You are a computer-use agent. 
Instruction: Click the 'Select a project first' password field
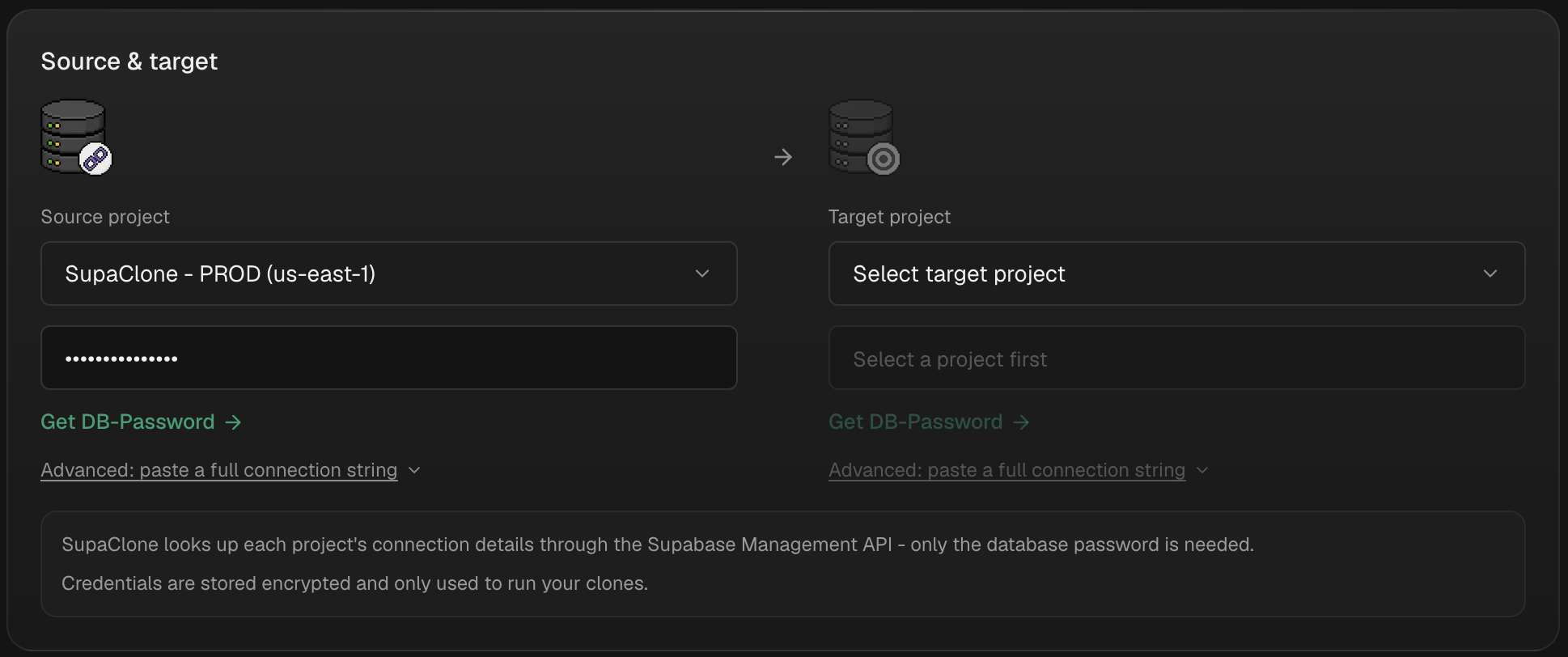click(x=1177, y=358)
